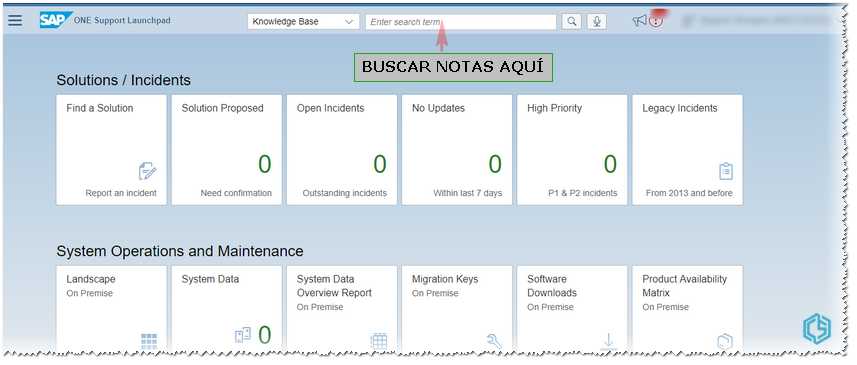Click the Migration Keys wrench icon

coord(494,341)
